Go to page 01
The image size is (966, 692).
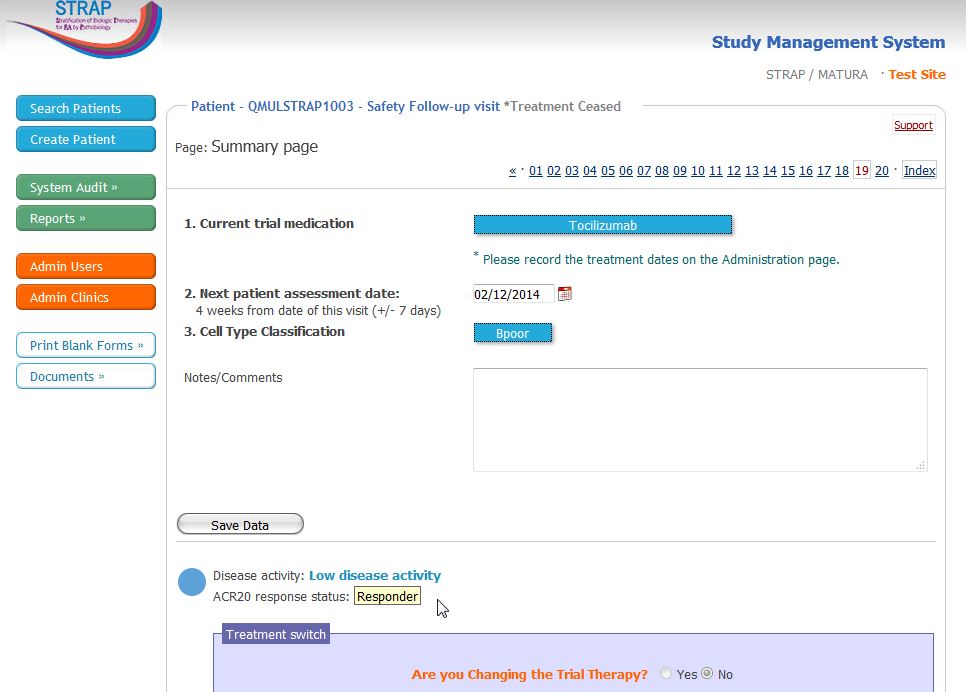536,171
